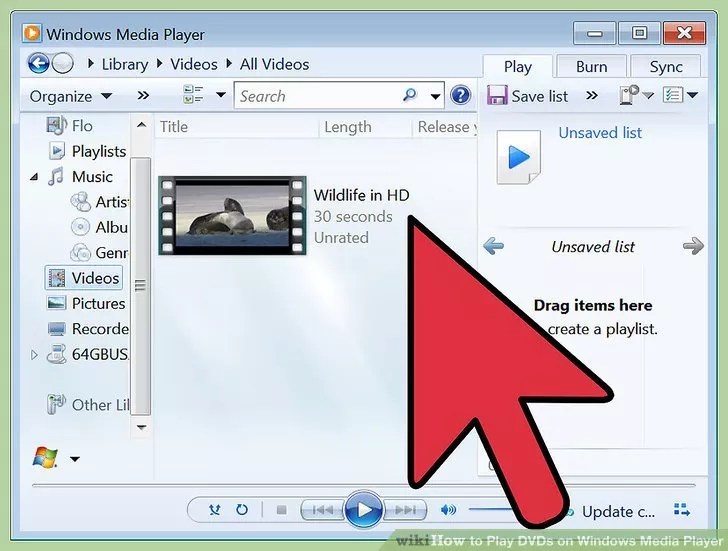Select Other Libraries in navigation pane
728x551 pixels.
(87, 405)
